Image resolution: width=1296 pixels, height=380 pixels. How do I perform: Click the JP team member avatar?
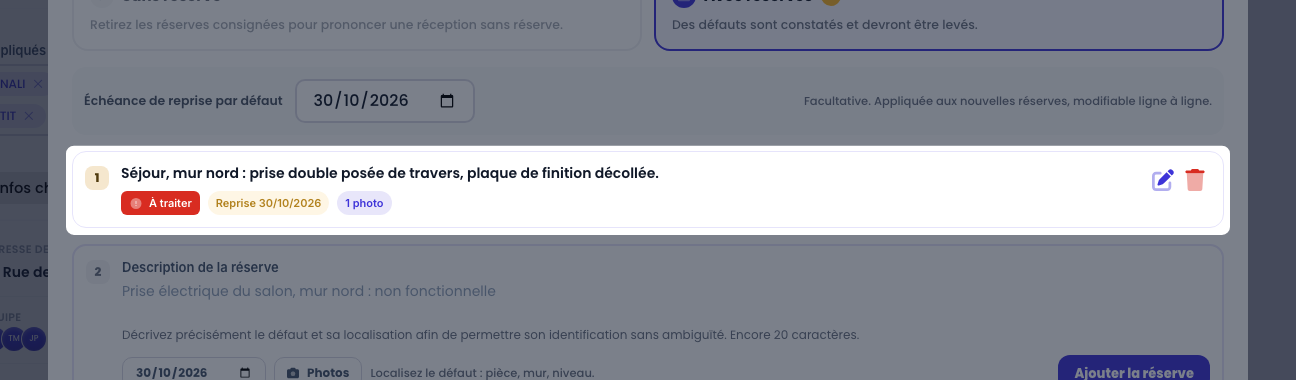pyautogui.click(x=35, y=339)
